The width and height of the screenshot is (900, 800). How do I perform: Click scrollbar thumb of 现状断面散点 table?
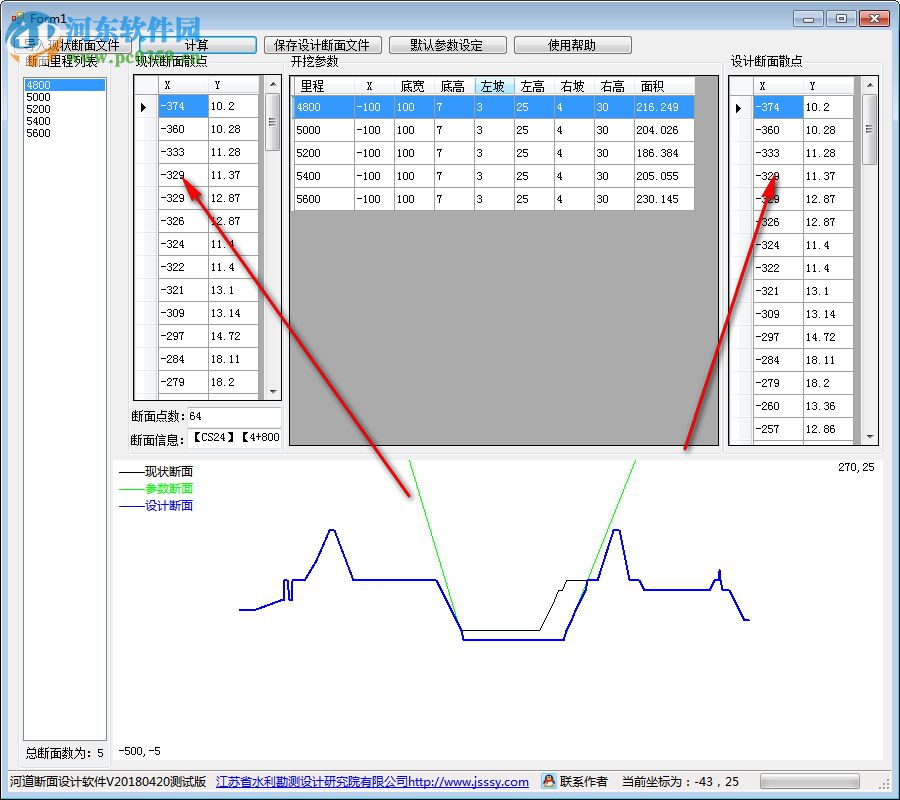click(x=273, y=122)
